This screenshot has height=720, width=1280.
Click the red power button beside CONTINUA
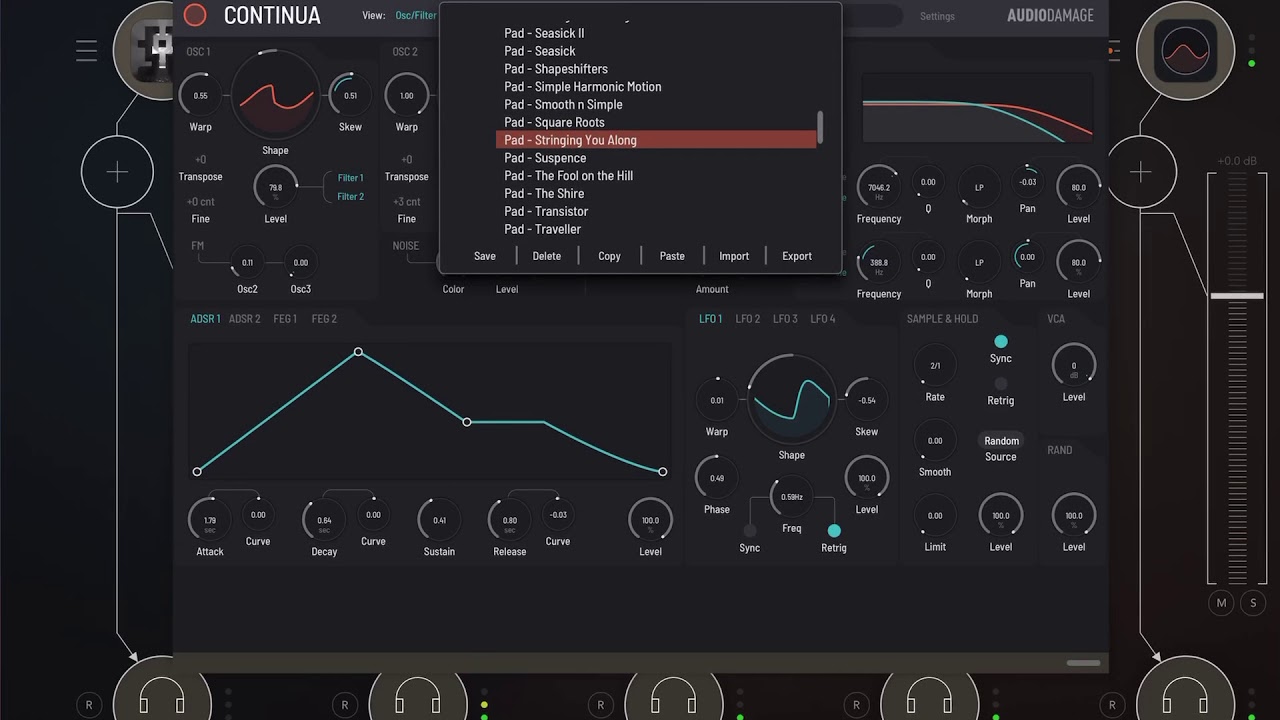pyautogui.click(x=196, y=15)
